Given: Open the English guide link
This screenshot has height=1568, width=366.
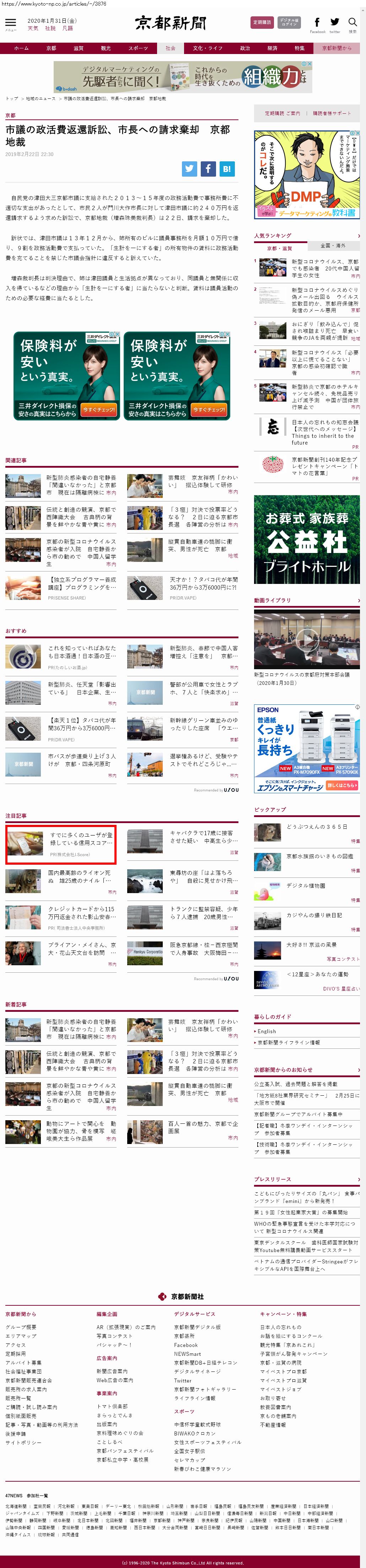Looking at the screenshot, I should click(x=267, y=1031).
